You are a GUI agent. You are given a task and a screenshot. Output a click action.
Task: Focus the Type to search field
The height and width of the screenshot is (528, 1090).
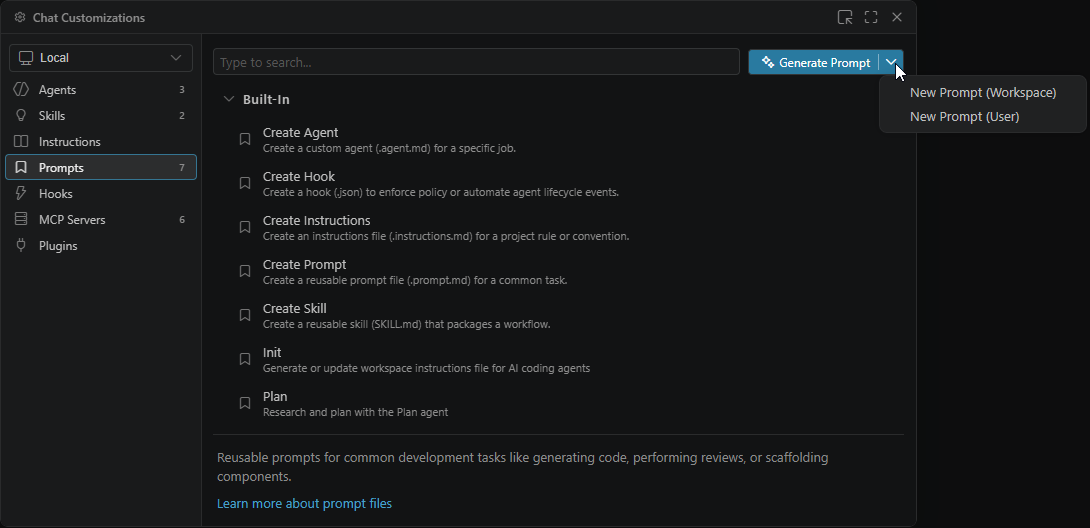pos(476,62)
